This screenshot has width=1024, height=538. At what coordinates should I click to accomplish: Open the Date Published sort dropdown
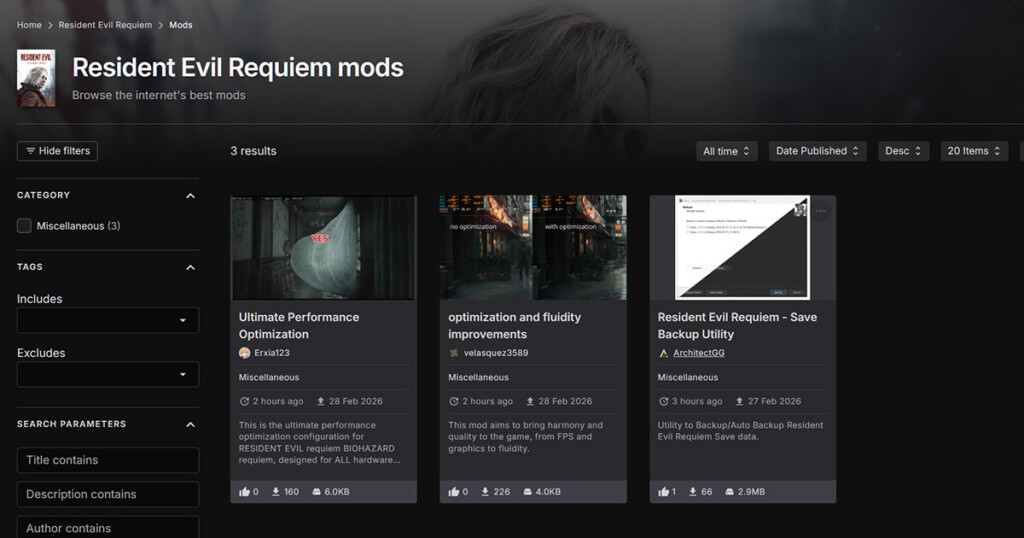click(818, 151)
